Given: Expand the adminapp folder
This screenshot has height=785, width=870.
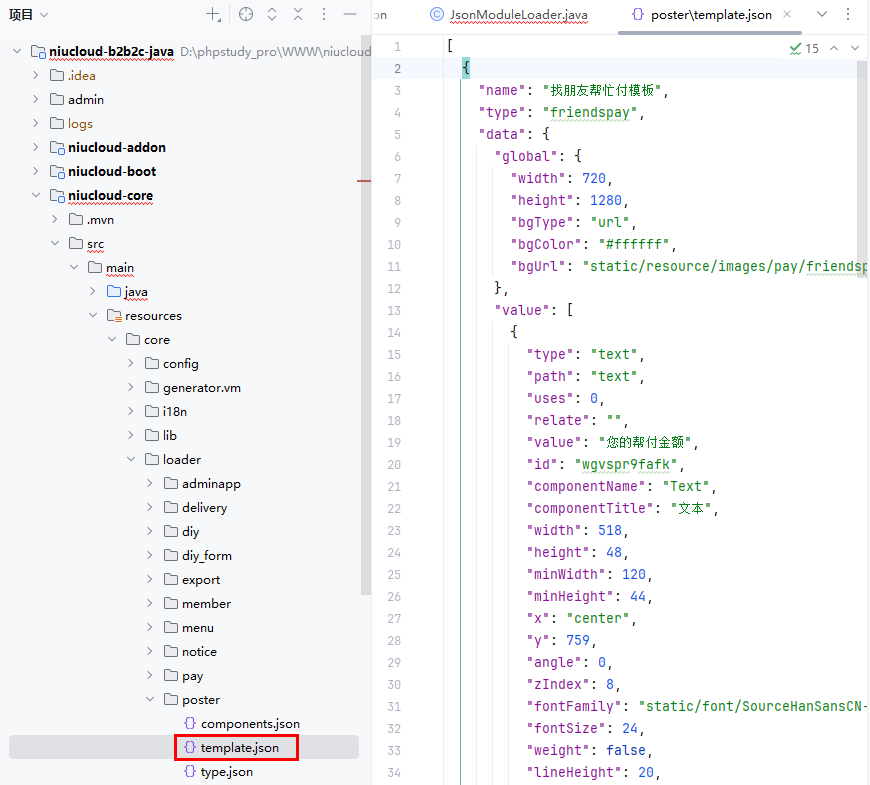Looking at the screenshot, I should point(150,484).
